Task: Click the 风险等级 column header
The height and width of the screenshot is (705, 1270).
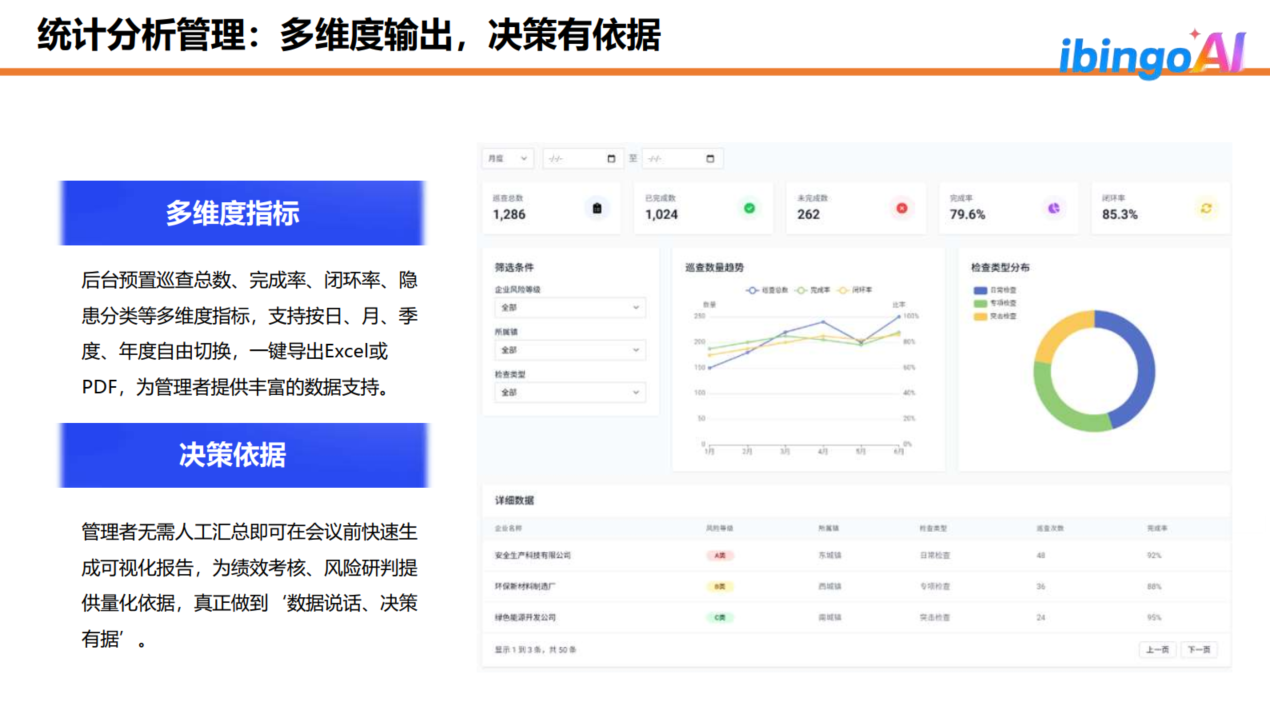Action: (x=720, y=527)
